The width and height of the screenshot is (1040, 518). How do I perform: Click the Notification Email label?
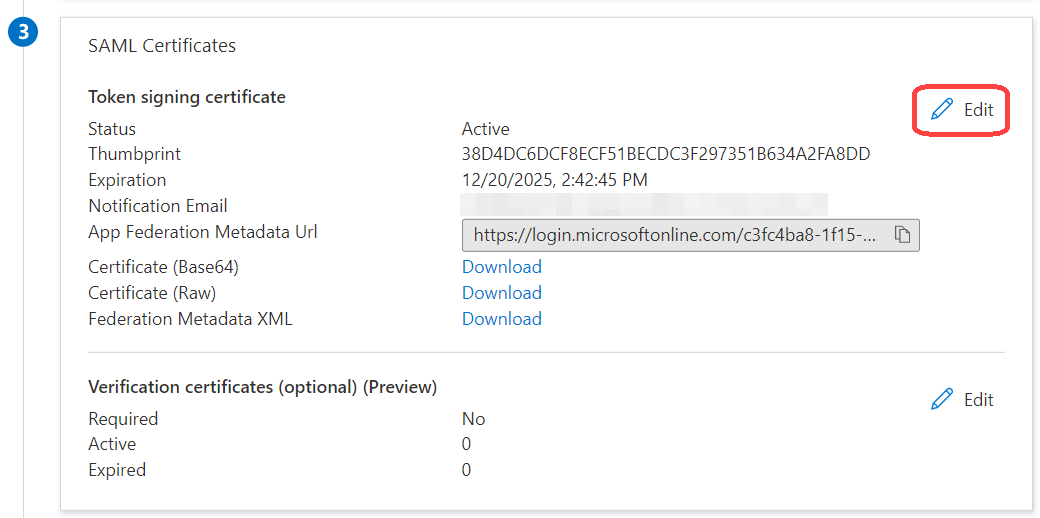pyautogui.click(x=158, y=206)
